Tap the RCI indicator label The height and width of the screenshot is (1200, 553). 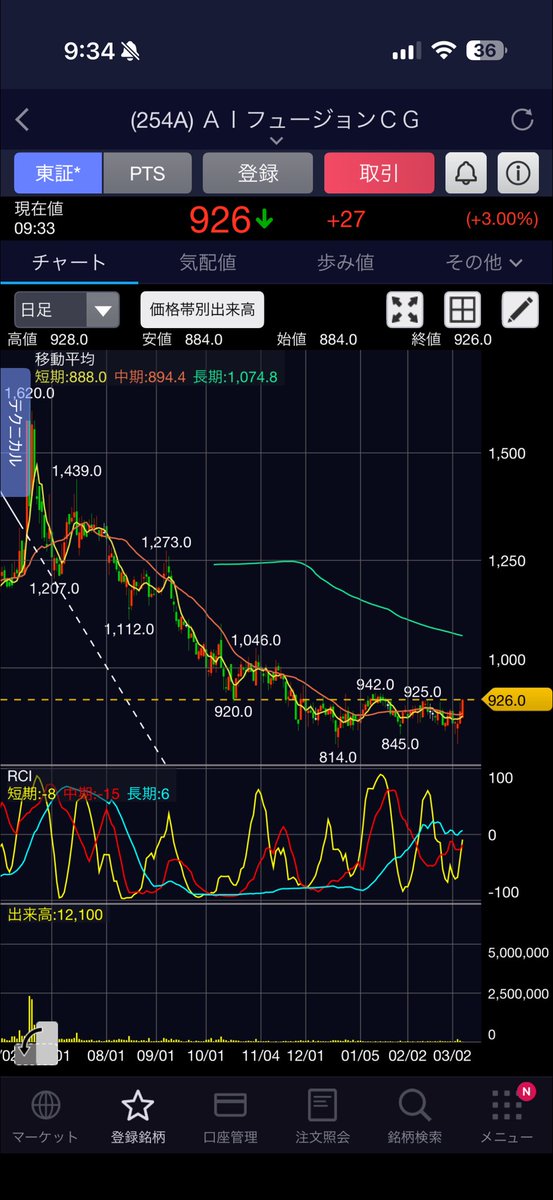click(x=19, y=776)
